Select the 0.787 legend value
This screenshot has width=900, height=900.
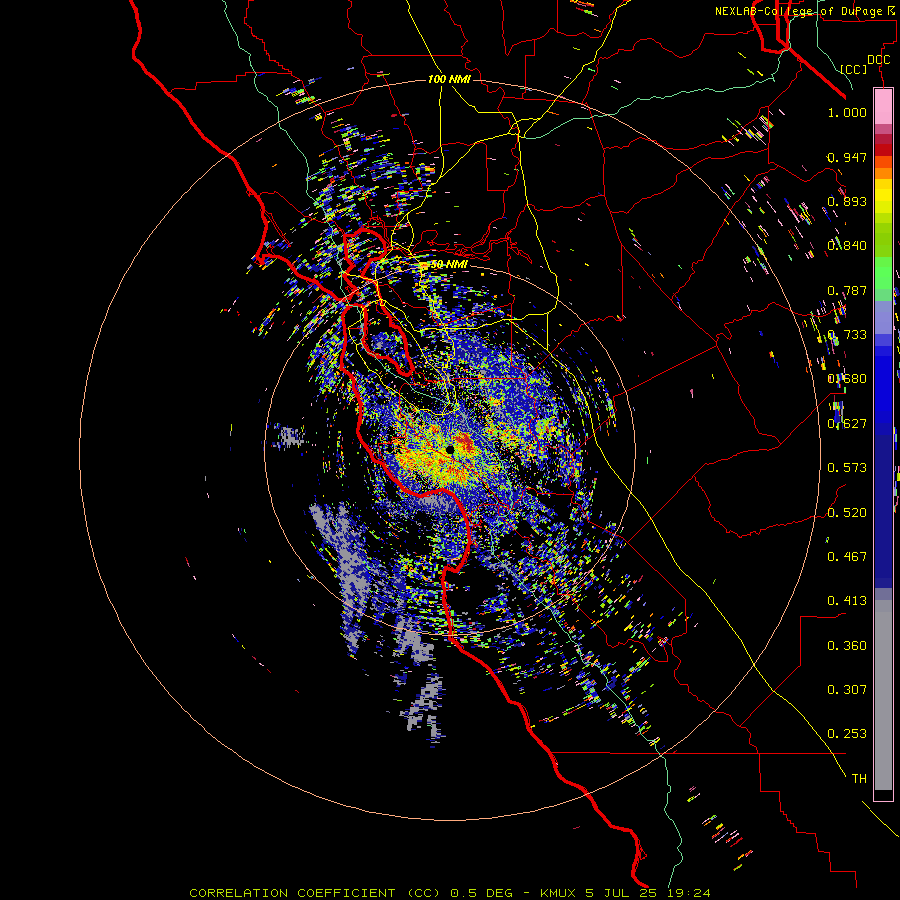[847, 290]
